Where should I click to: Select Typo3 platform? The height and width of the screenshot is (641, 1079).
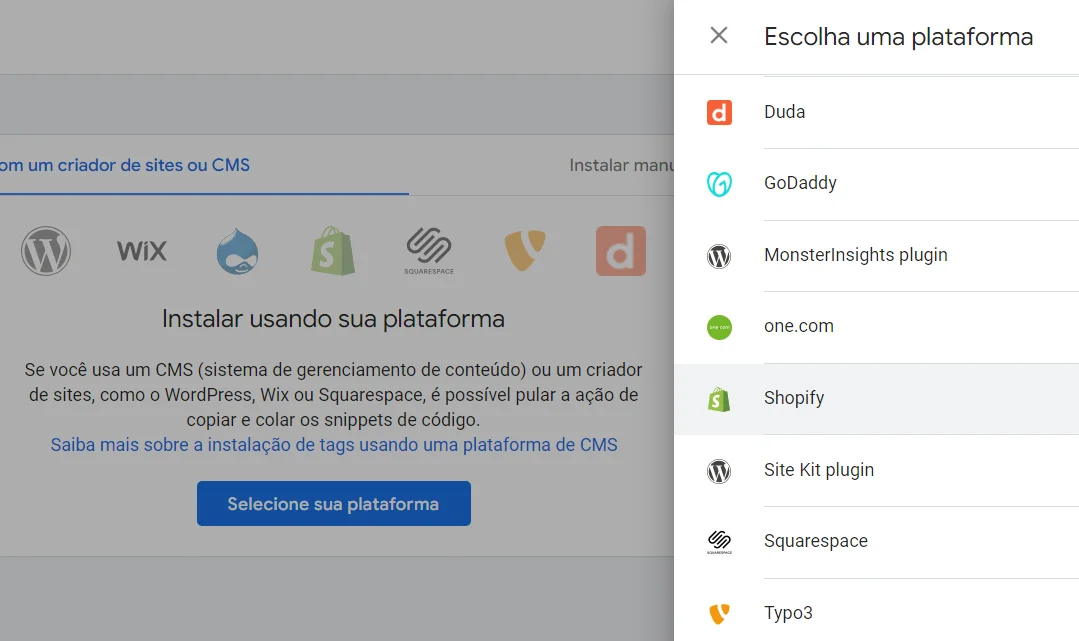coord(877,611)
